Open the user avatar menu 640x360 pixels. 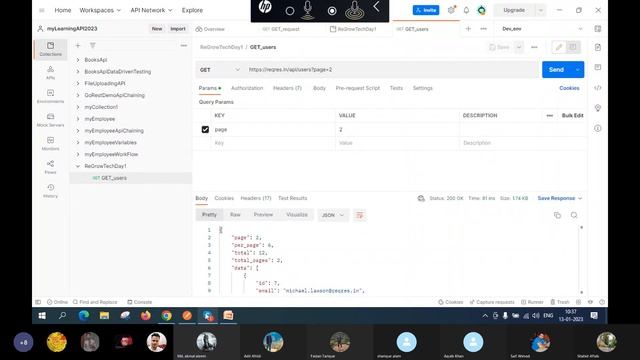point(481,10)
